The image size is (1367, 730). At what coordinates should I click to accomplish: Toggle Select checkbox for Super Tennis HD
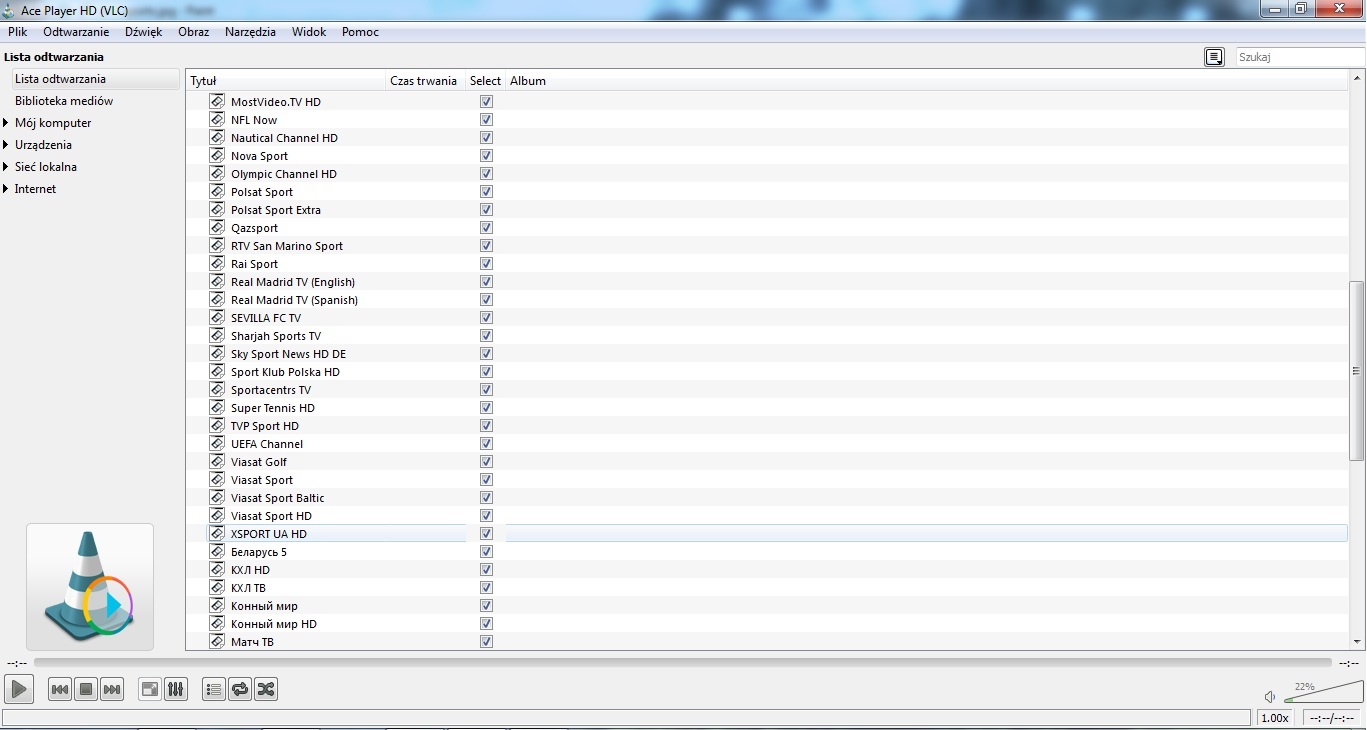tap(486, 408)
